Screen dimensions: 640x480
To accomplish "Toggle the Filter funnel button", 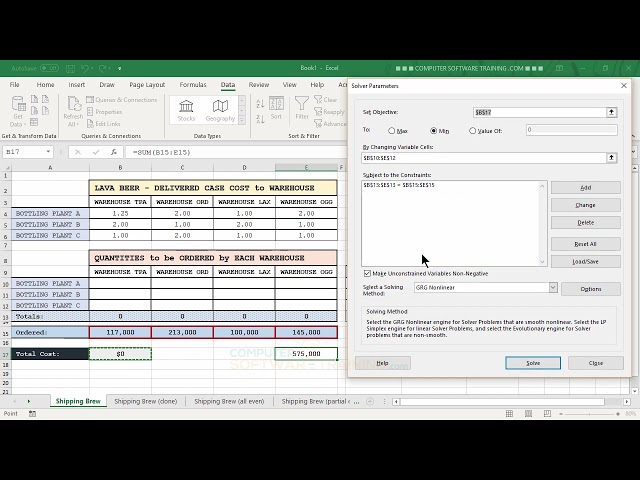I will [302, 108].
